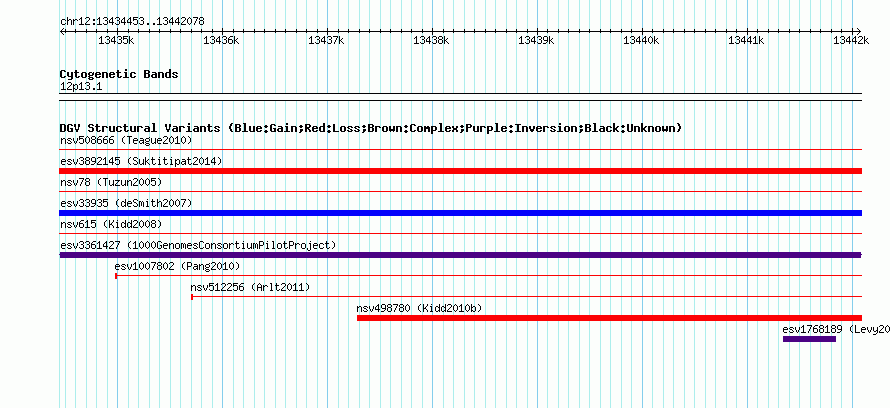The image size is (890, 408).
Task: Select the DGV Structural Variants track title
Action: click(x=371, y=128)
